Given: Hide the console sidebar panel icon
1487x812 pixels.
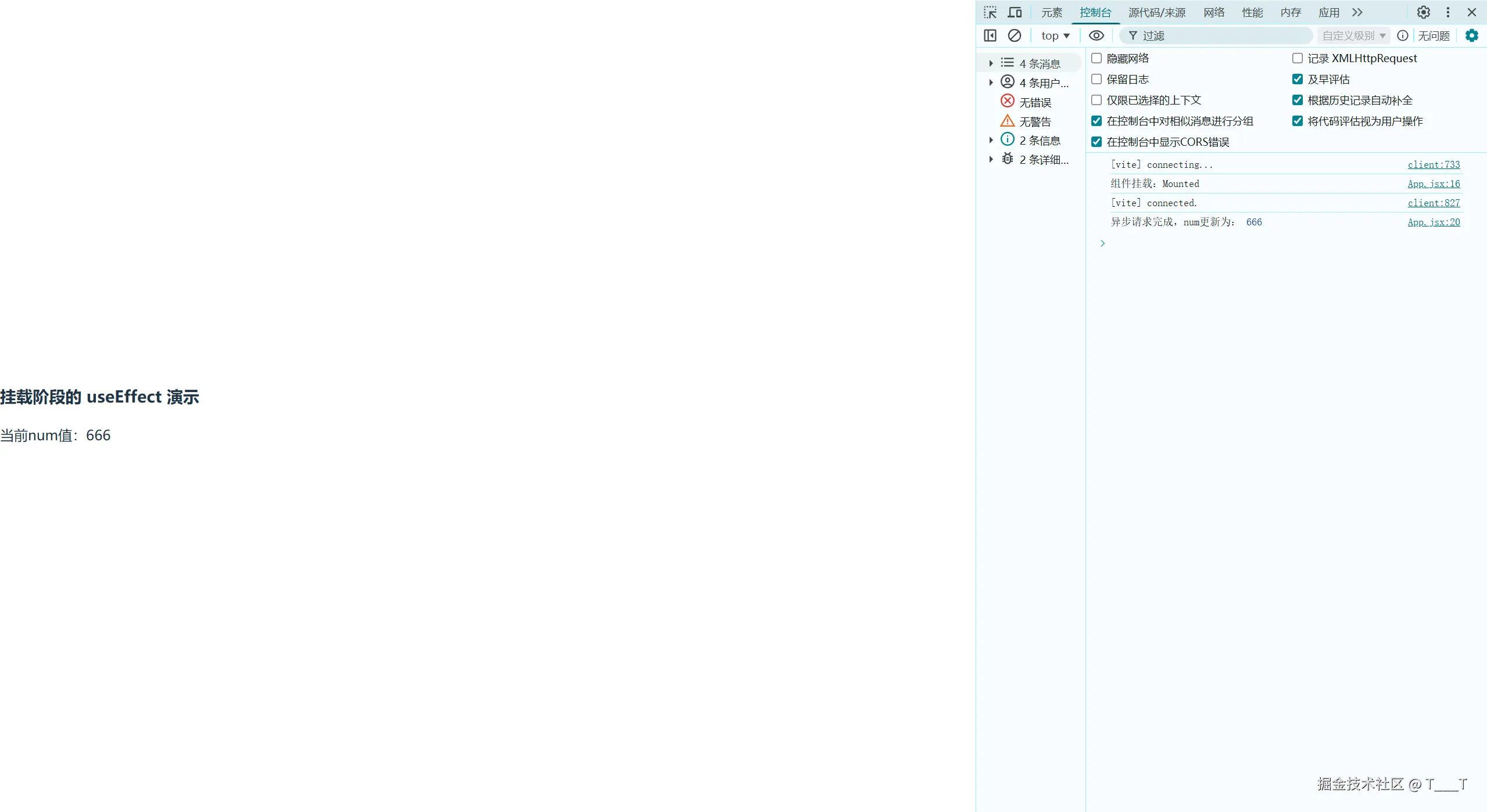Looking at the screenshot, I should (x=990, y=35).
